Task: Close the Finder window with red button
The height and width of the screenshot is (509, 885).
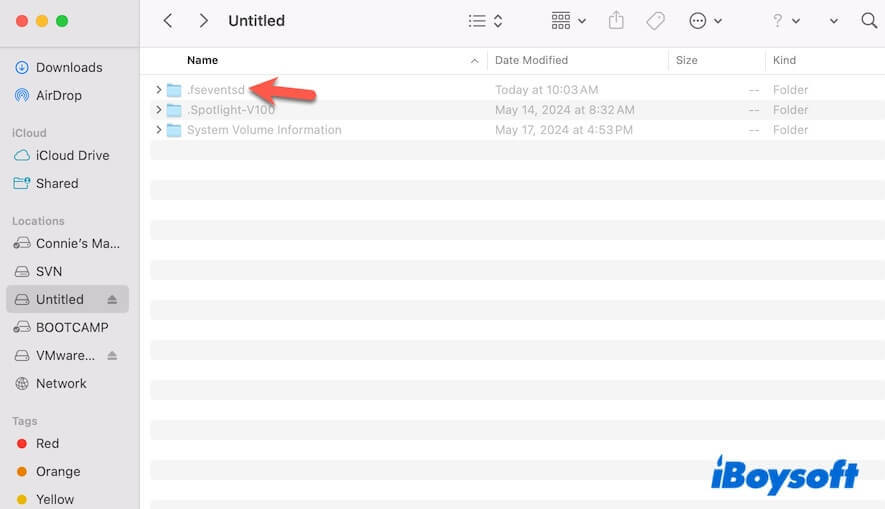Action: click(x=22, y=21)
